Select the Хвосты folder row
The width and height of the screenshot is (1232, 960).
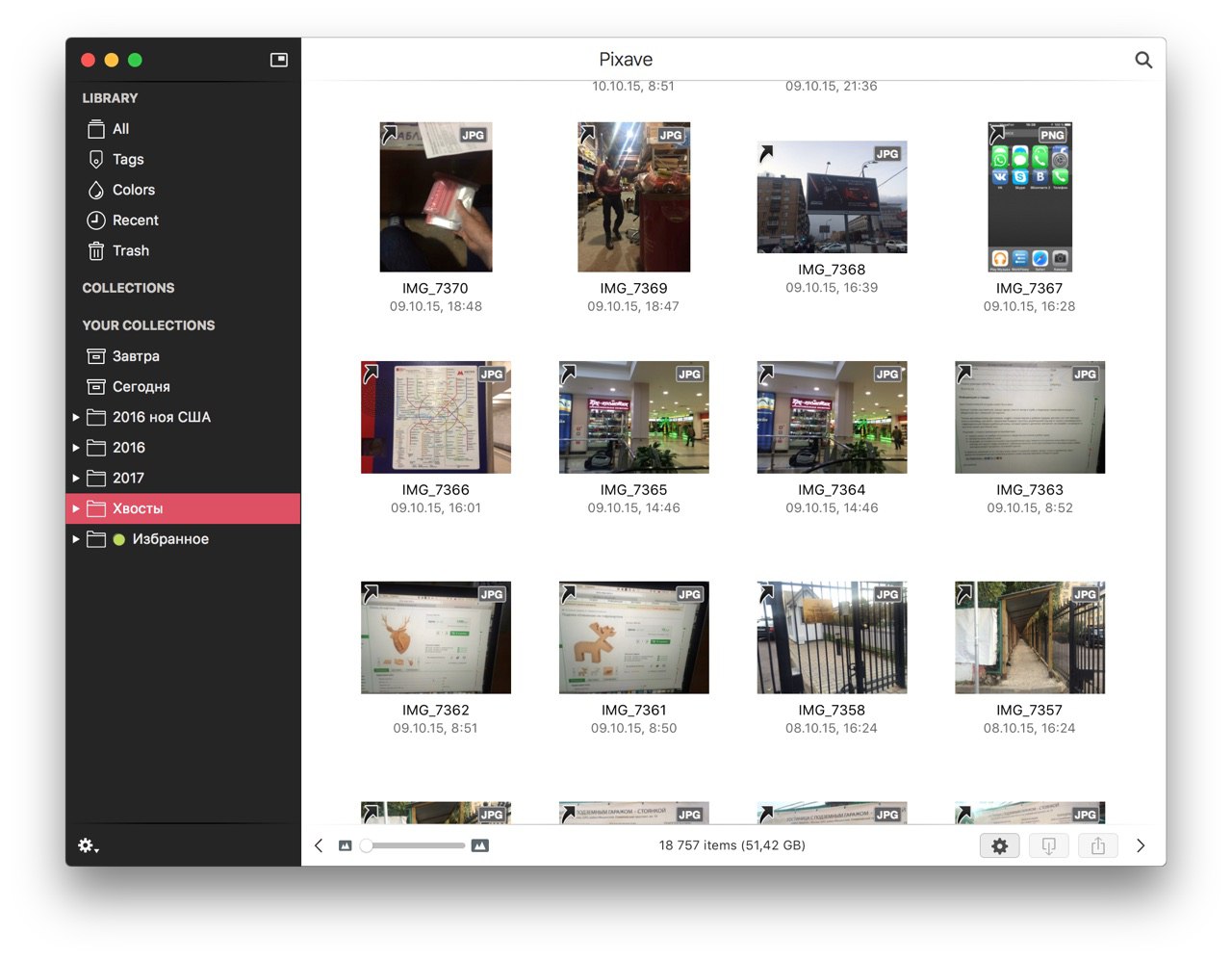point(183,508)
